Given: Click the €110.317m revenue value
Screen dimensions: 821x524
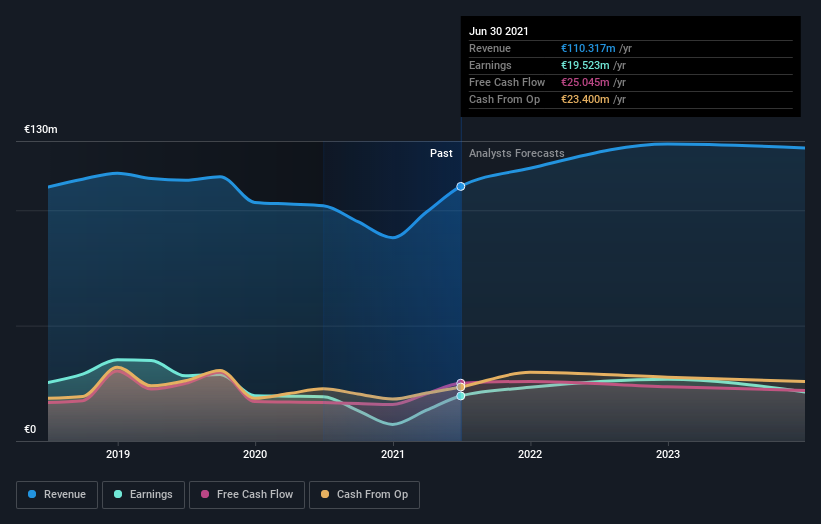Looking at the screenshot, I should [588, 48].
